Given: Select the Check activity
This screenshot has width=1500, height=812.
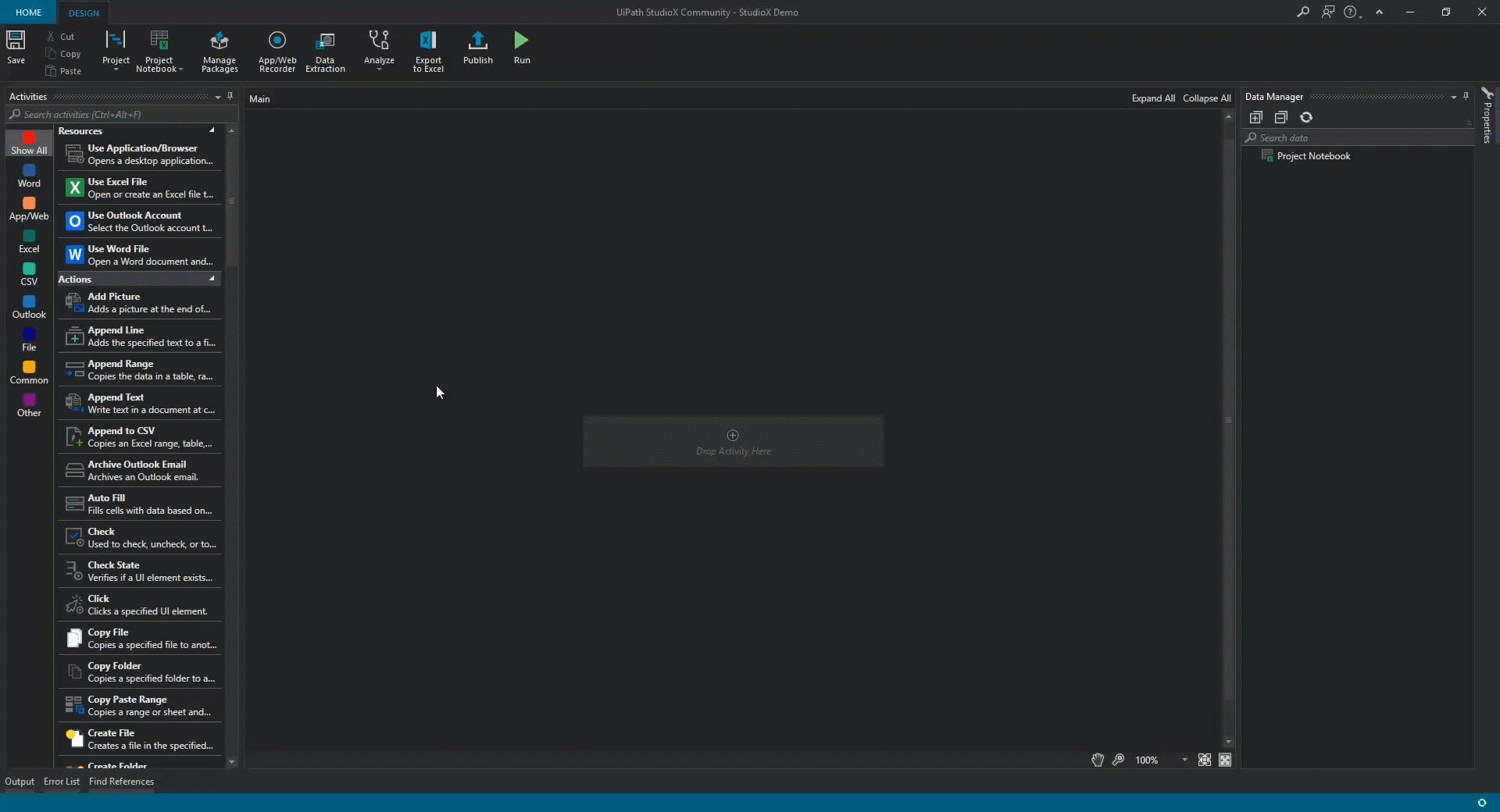Looking at the screenshot, I should click(x=139, y=538).
